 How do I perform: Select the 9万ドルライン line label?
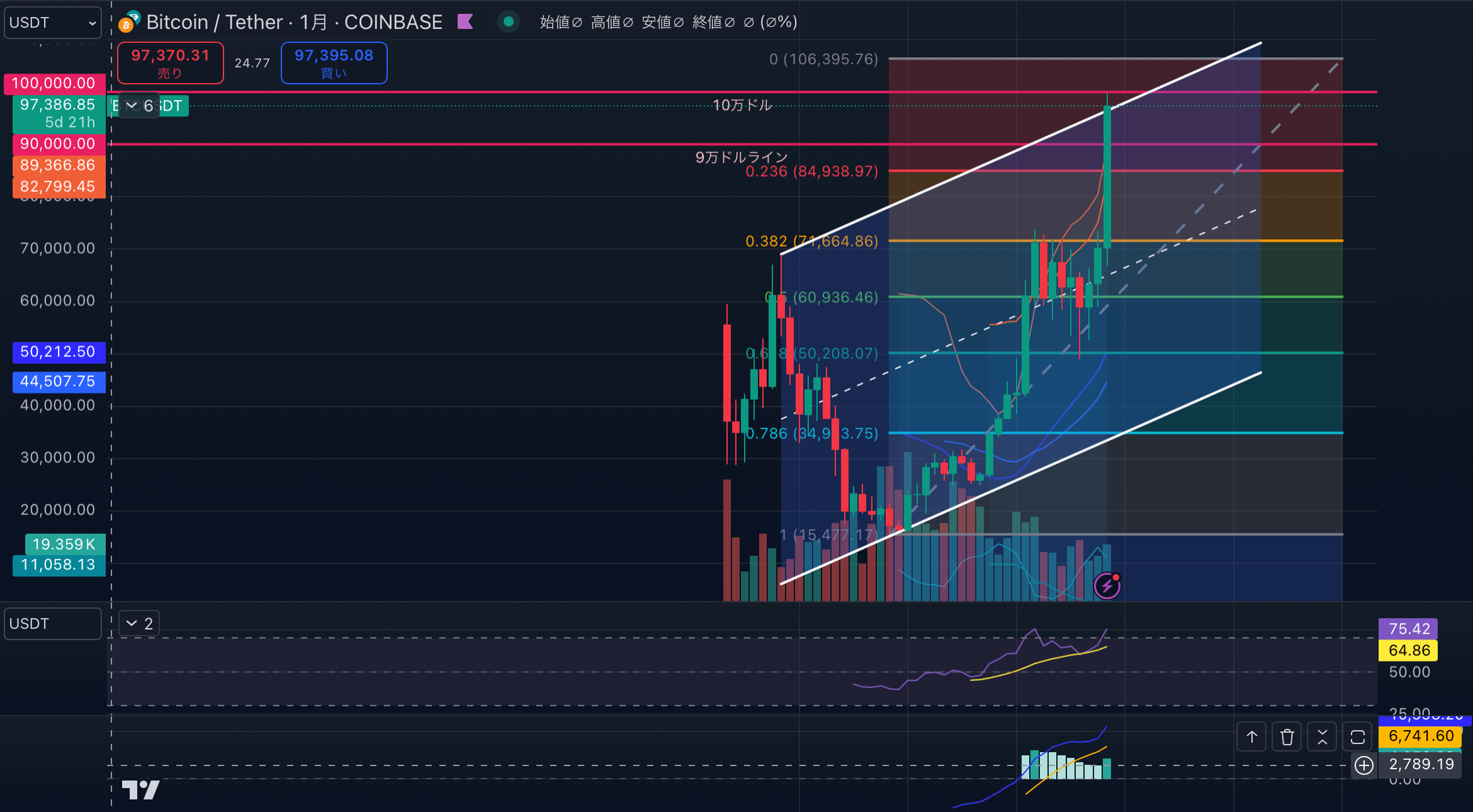pyautogui.click(x=742, y=157)
